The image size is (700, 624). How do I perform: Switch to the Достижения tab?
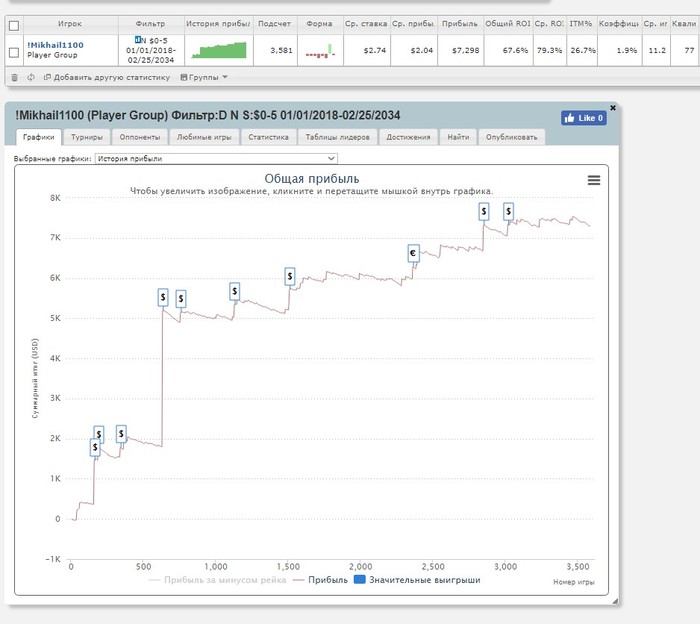408,137
